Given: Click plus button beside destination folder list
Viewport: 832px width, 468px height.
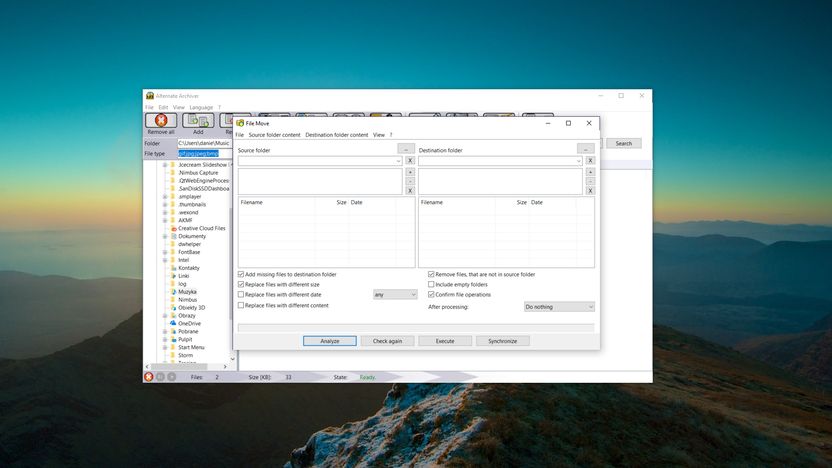Looking at the screenshot, I should (590, 172).
